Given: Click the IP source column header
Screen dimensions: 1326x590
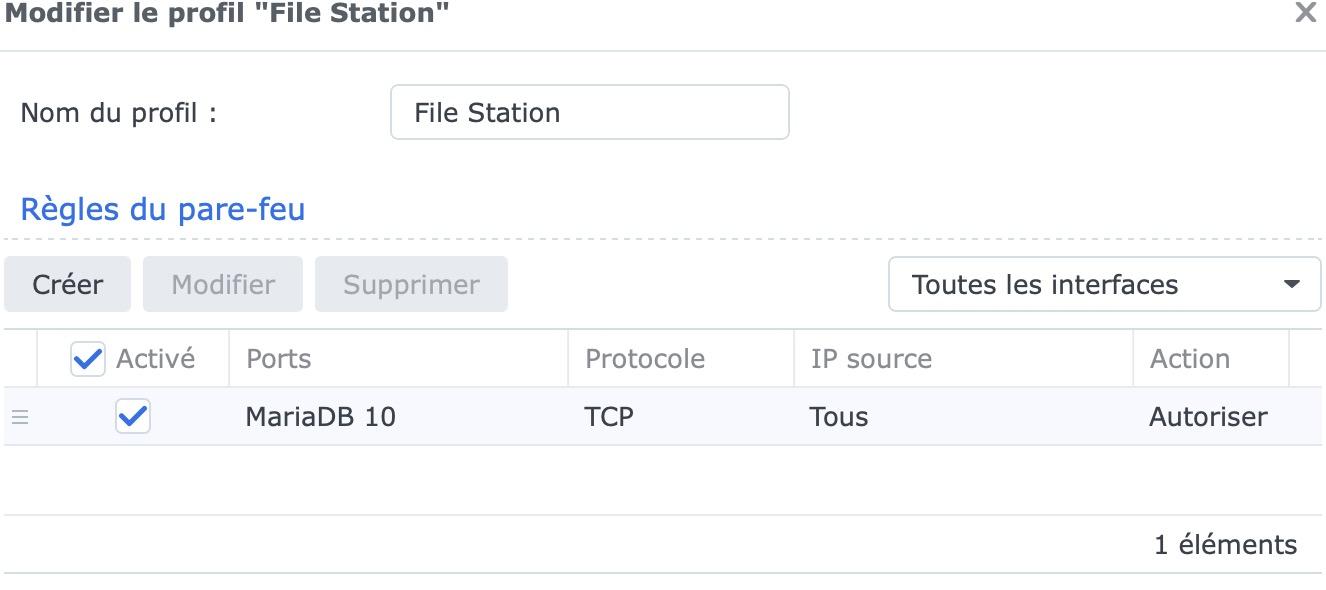Looking at the screenshot, I should click(x=871, y=359).
